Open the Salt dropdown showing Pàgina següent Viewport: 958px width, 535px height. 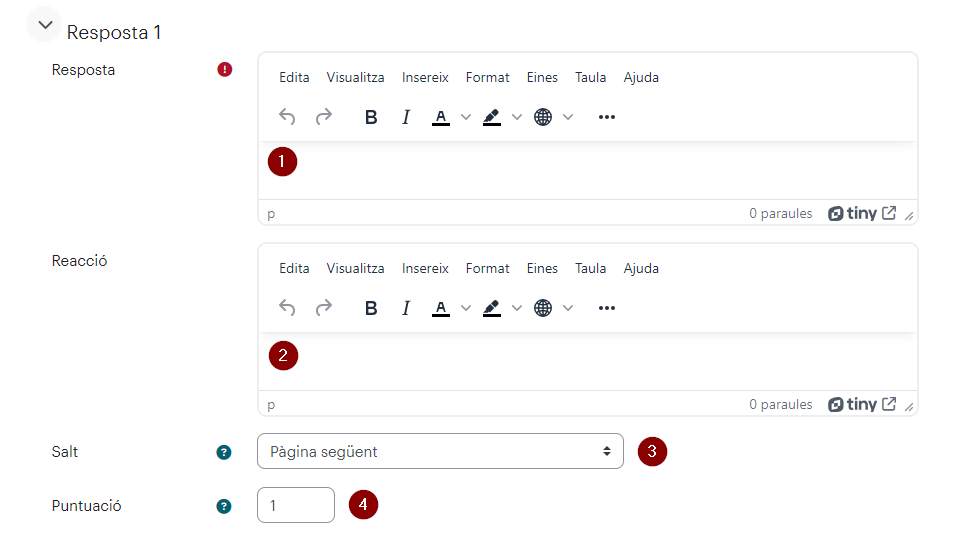(x=441, y=451)
